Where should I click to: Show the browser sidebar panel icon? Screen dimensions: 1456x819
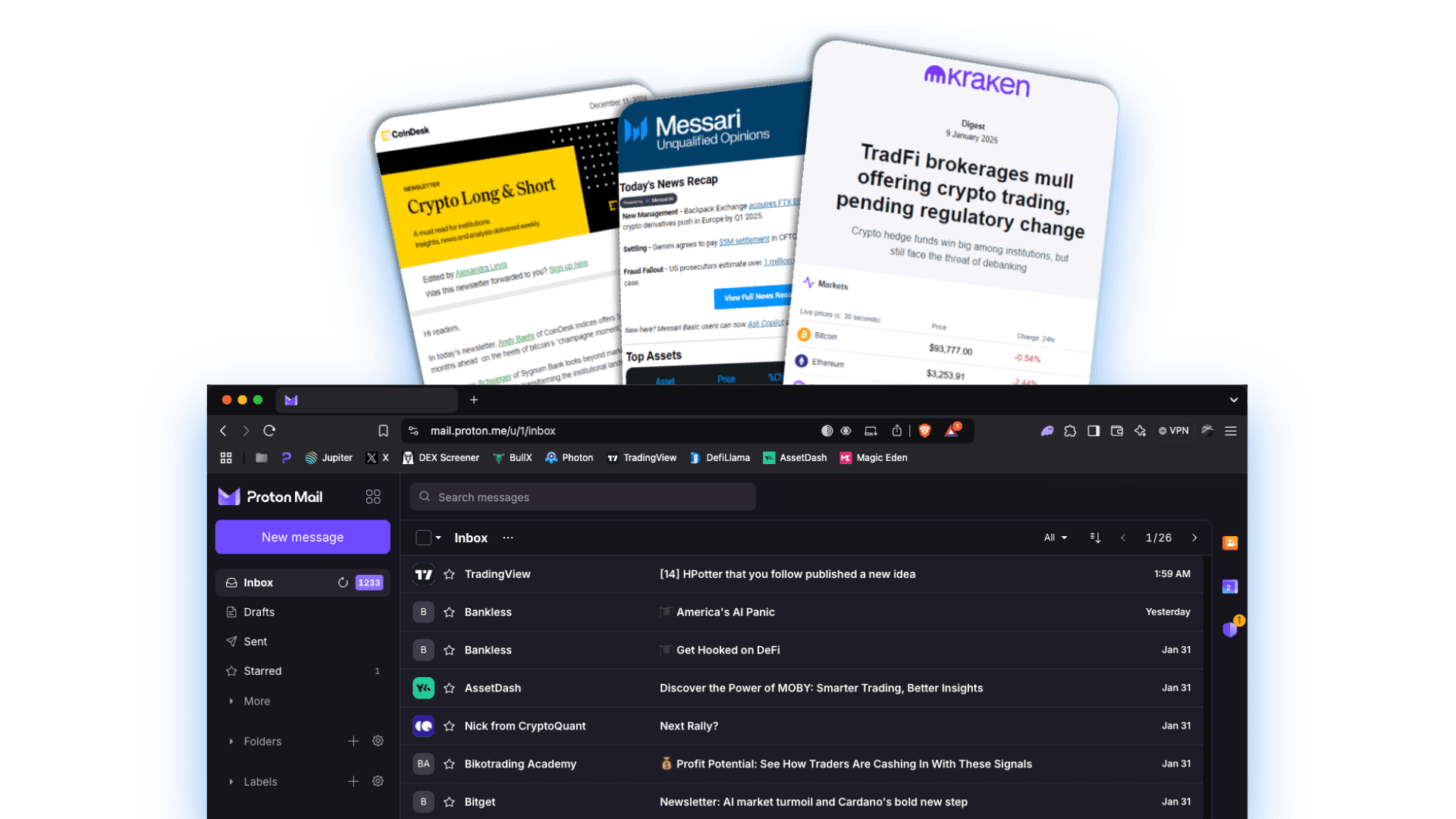(1094, 431)
